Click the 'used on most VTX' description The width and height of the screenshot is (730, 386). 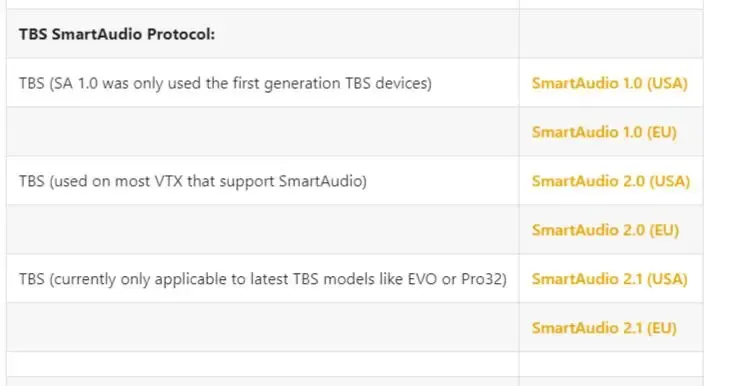tap(193, 181)
